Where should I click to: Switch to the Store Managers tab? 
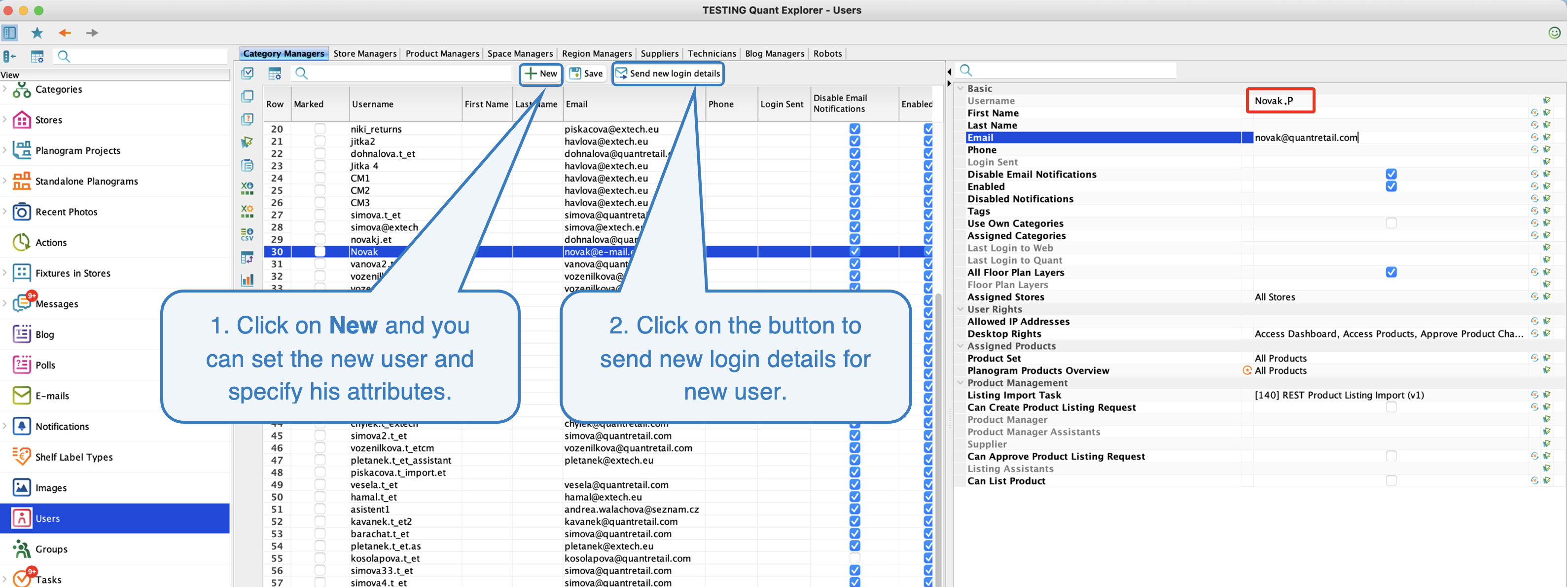(x=364, y=54)
